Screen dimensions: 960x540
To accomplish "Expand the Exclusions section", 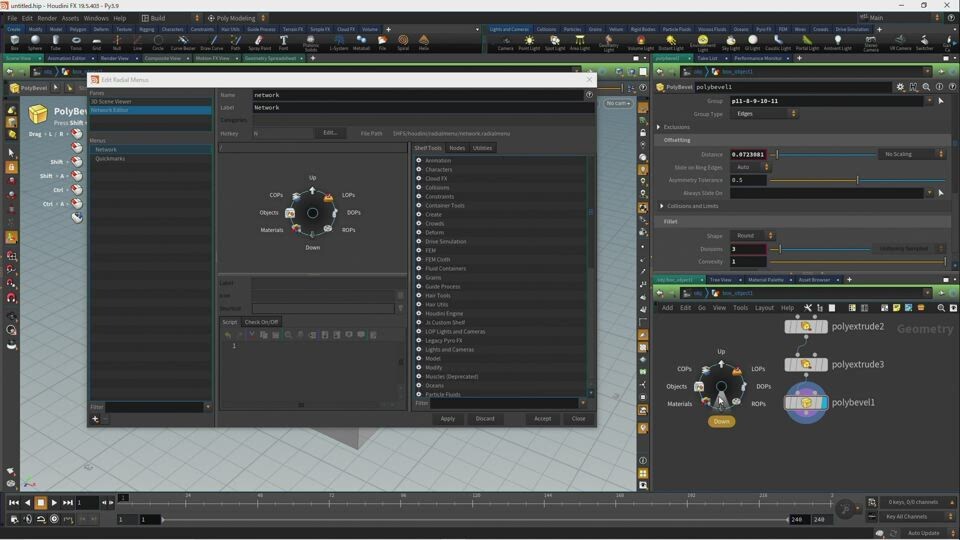I will click(x=659, y=127).
